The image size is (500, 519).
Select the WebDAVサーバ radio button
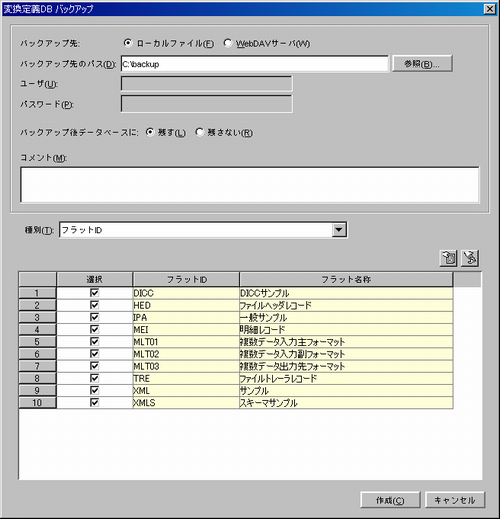pos(228,43)
